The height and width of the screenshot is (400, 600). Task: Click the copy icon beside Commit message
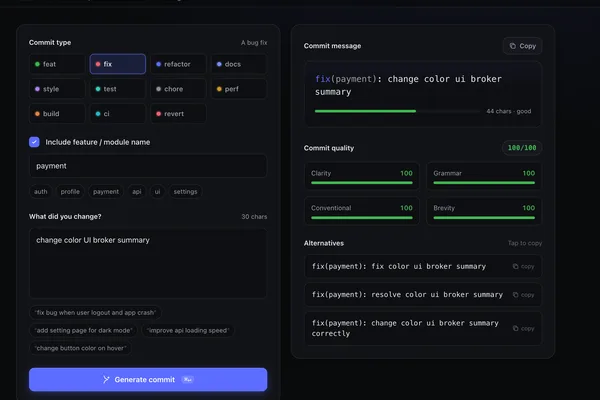coord(512,46)
